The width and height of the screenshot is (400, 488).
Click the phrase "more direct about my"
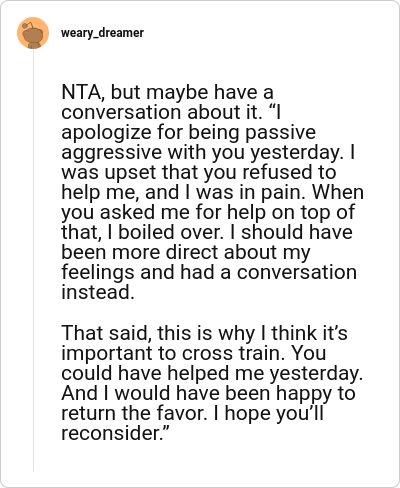coord(211,252)
